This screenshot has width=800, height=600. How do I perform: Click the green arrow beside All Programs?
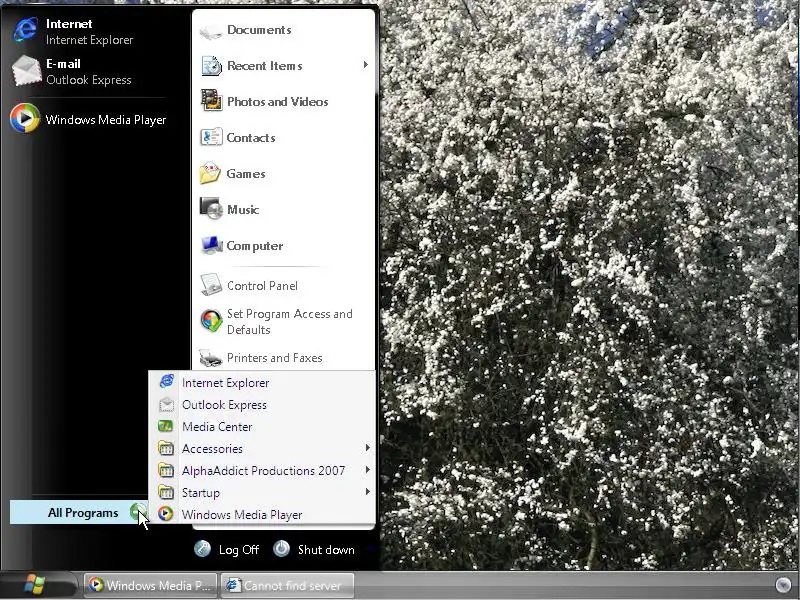point(137,512)
